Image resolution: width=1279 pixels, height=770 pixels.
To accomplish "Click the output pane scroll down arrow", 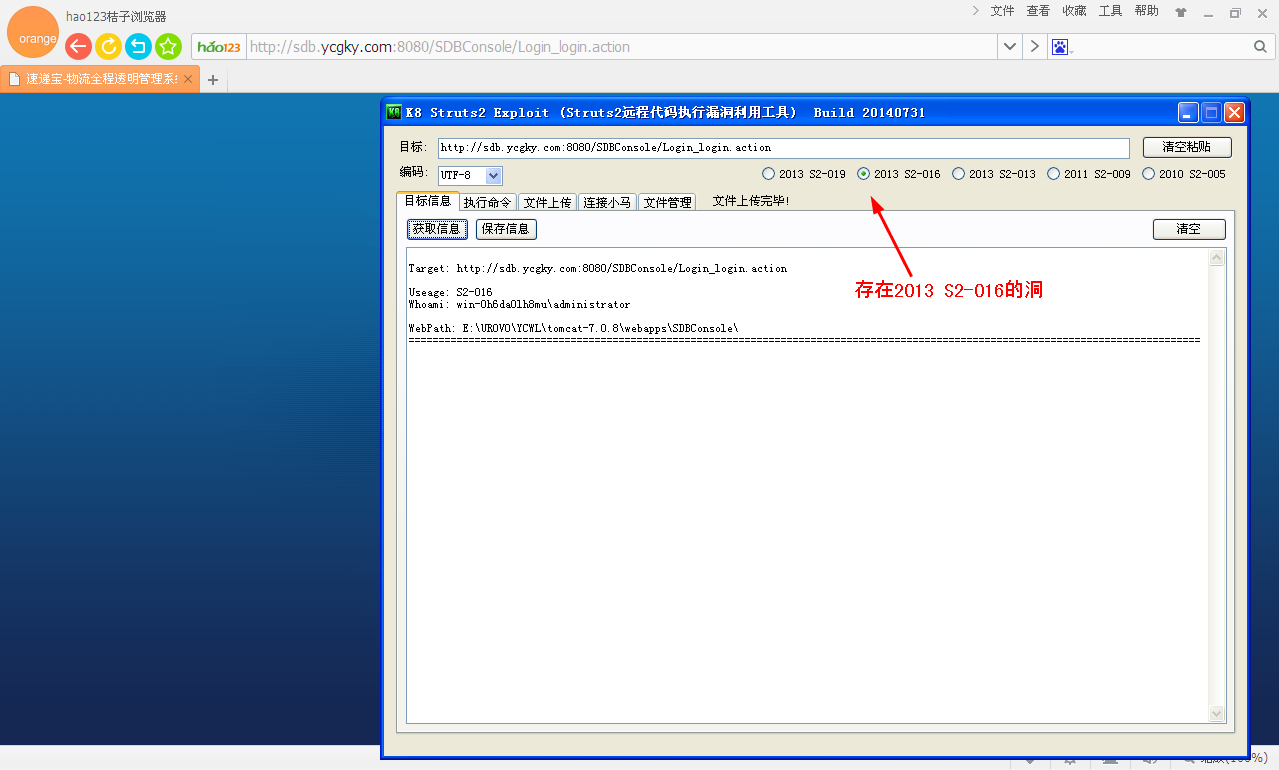I will 1217,713.
